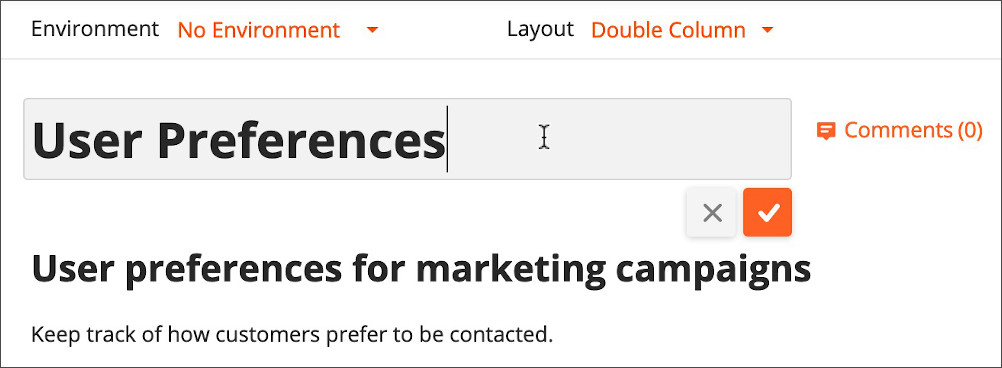The height and width of the screenshot is (368, 1002).
Task: Click the Environment label
Action: pos(95,29)
